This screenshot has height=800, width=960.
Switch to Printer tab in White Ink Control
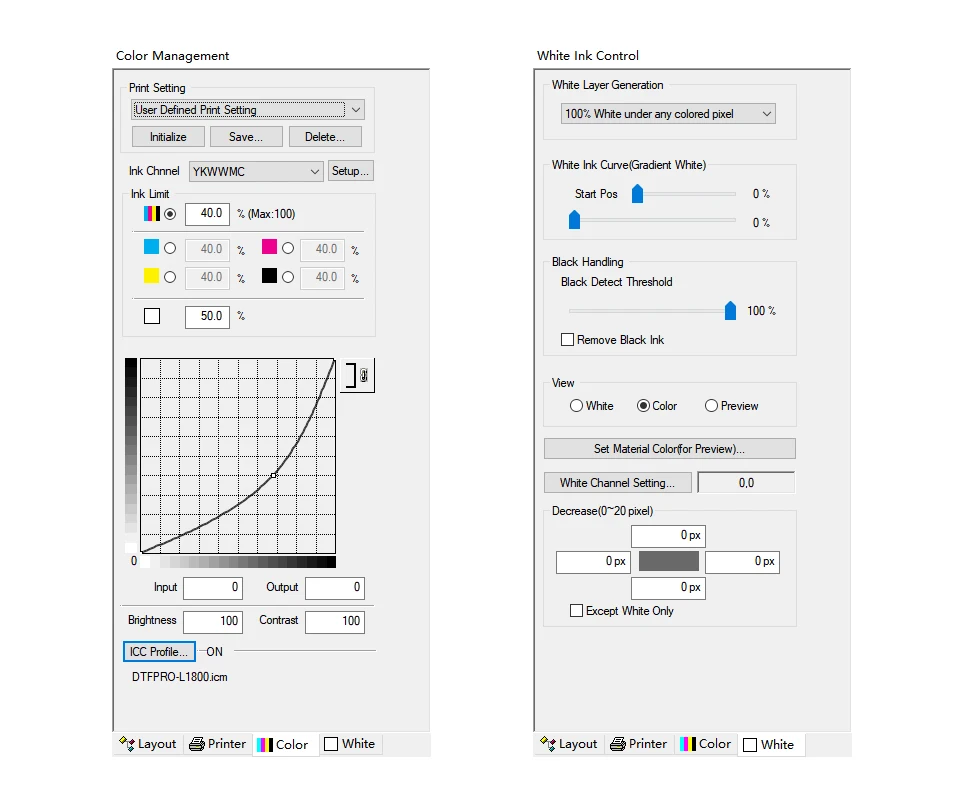[639, 744]
